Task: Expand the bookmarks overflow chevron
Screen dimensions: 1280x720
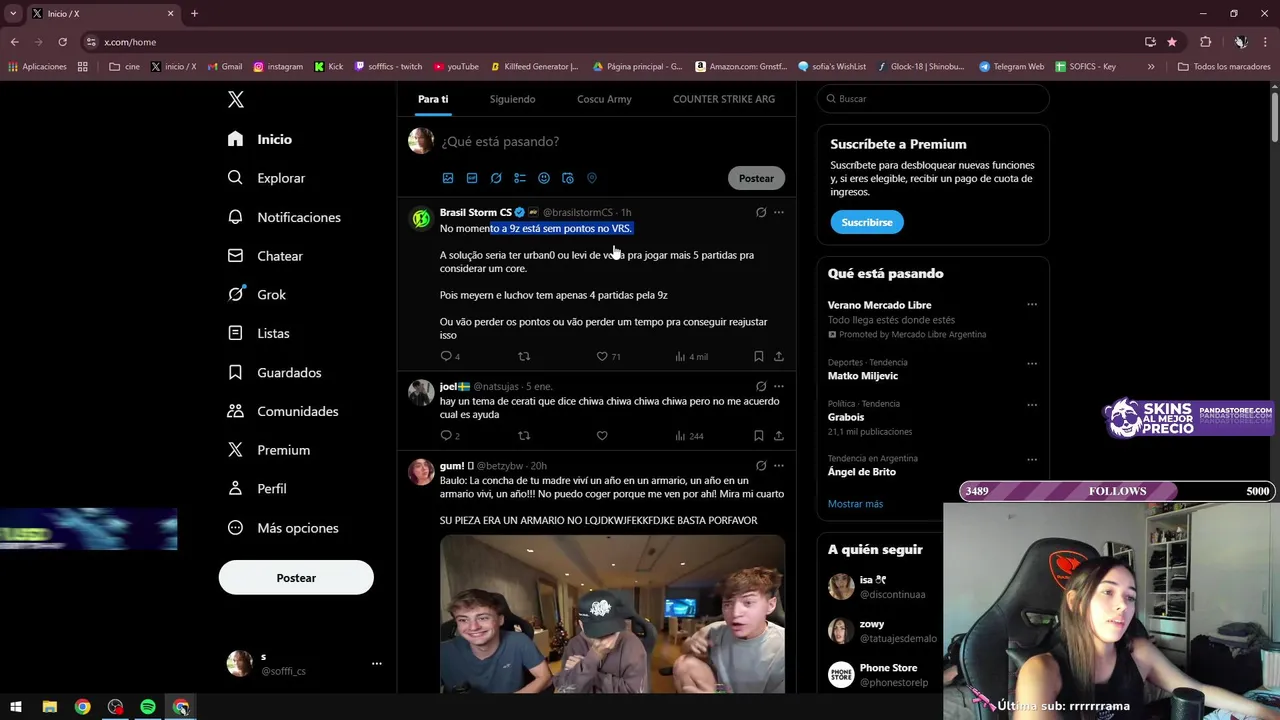Action: (x=1151, y=67)
